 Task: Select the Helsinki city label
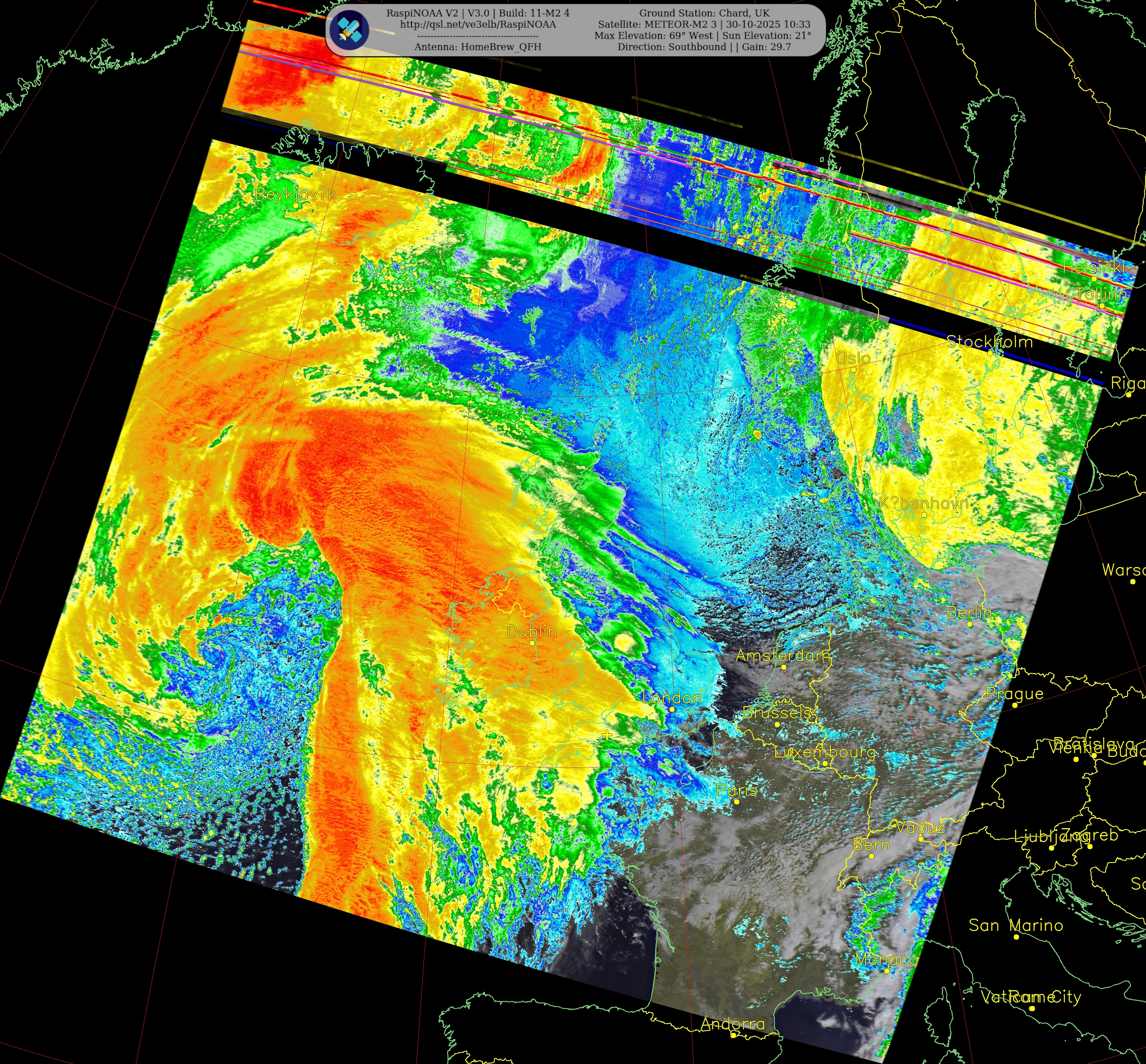[1093, 267]
